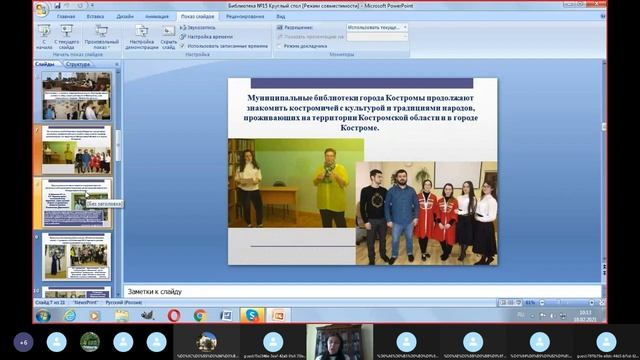Select third visible thumbnail with blue text blocks
Viewport: 640px width, 360px height.
76,203
